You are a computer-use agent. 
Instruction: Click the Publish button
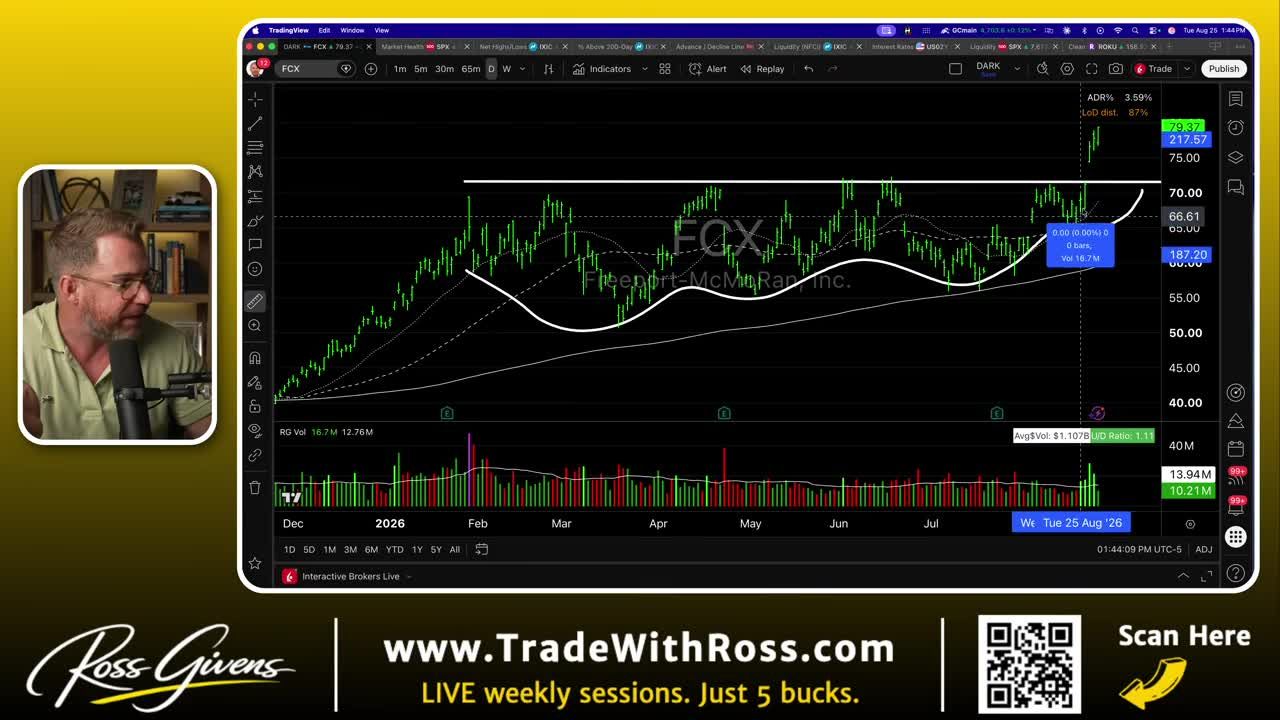[1223, 69]
